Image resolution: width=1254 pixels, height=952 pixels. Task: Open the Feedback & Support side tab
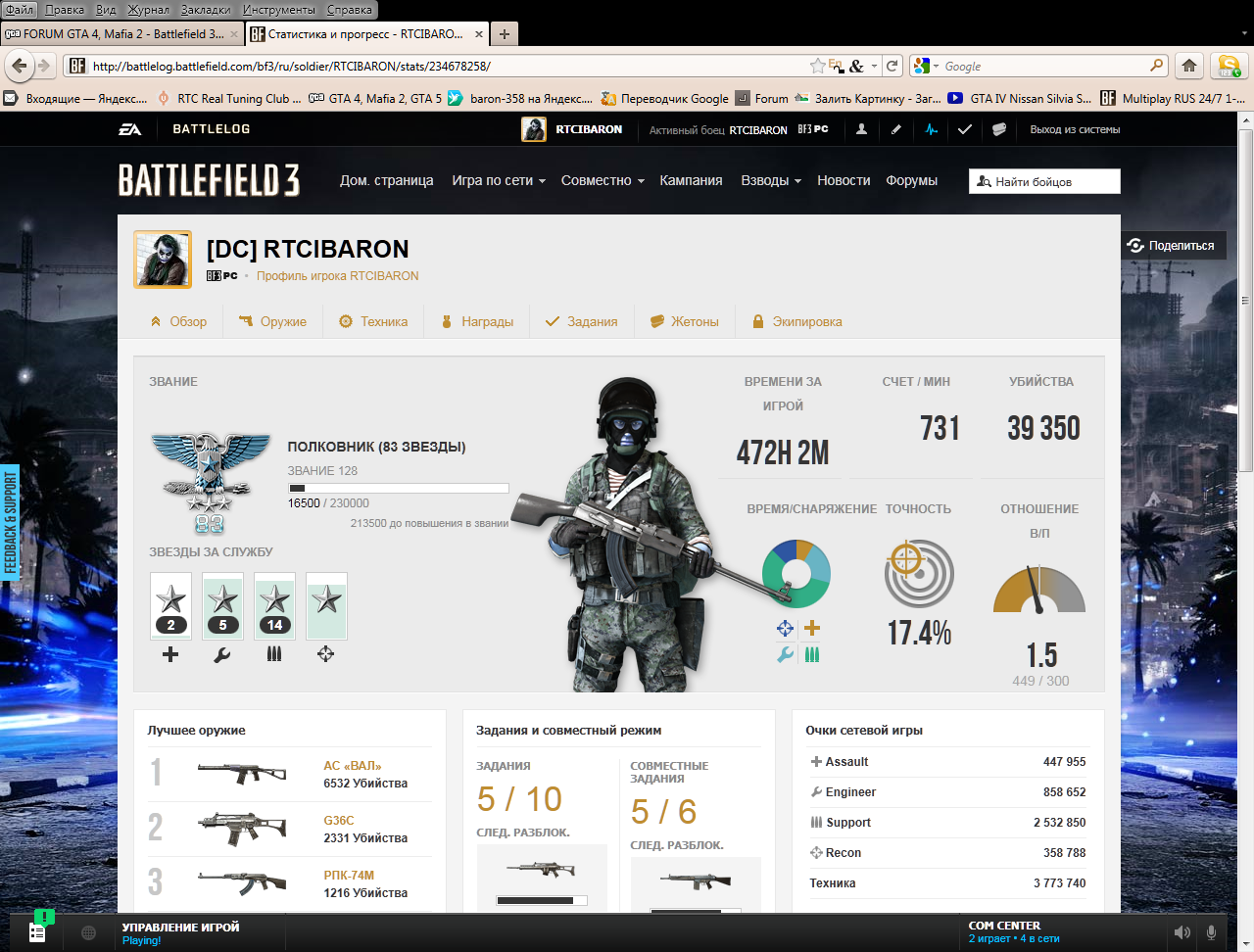click(10, 522)
